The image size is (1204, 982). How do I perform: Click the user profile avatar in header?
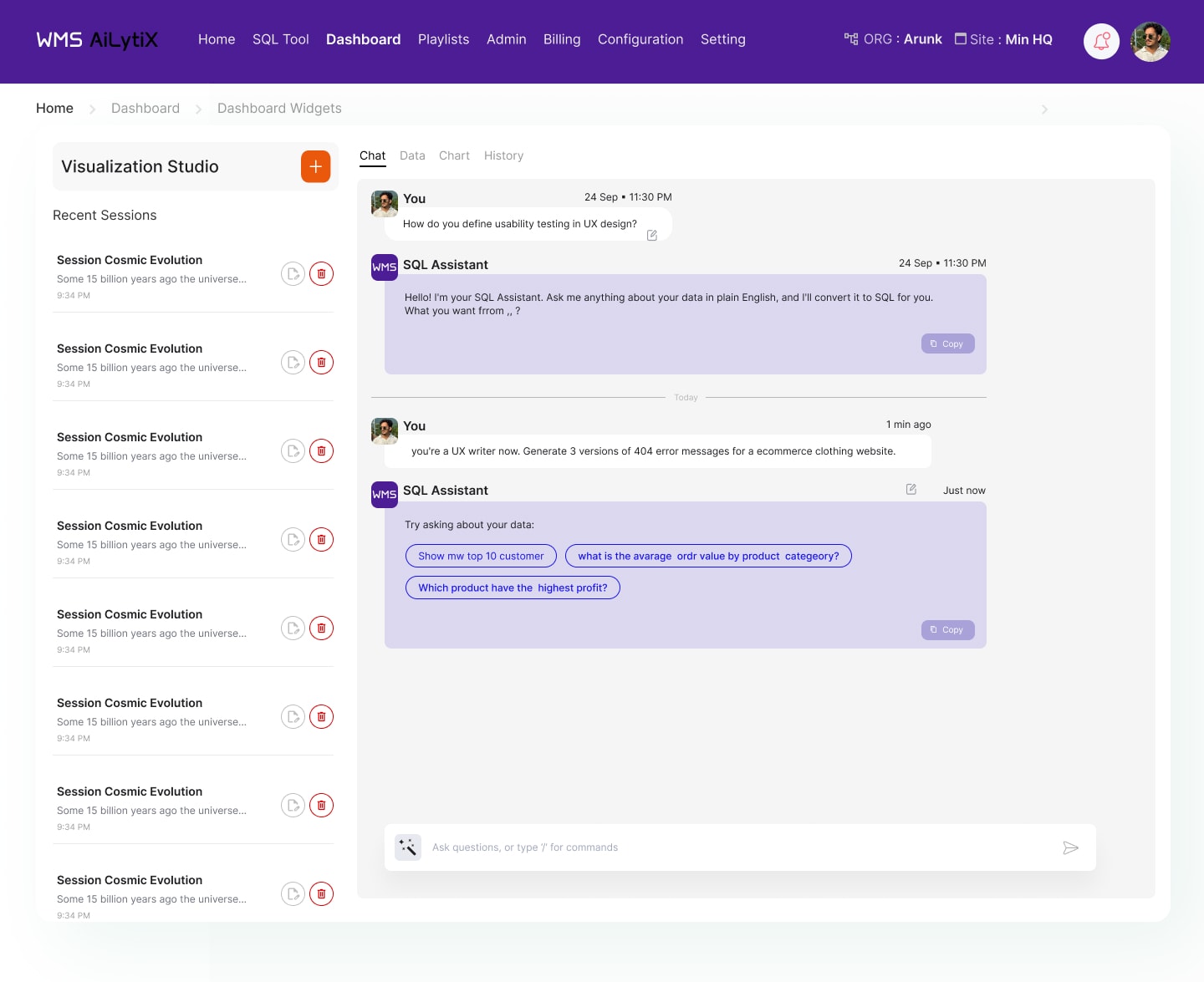point(1150,41)
